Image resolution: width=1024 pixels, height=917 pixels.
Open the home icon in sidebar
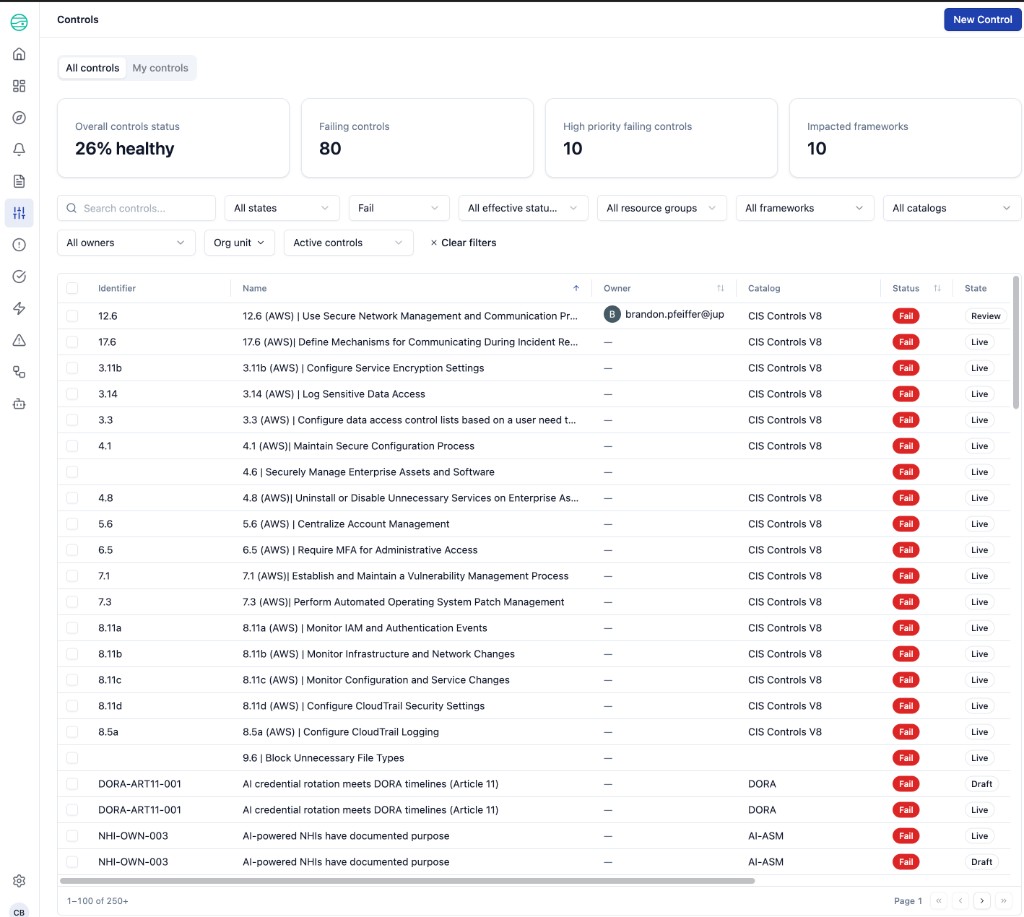pos(19,54)
